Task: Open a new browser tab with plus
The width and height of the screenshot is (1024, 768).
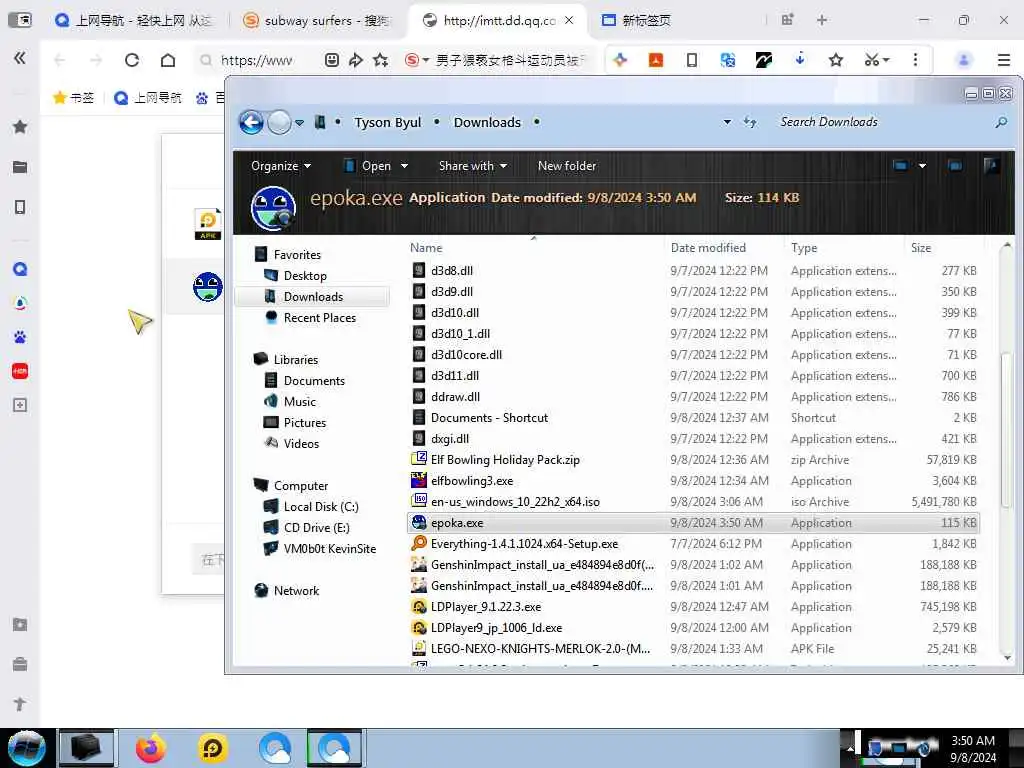Action: point(822,20)
